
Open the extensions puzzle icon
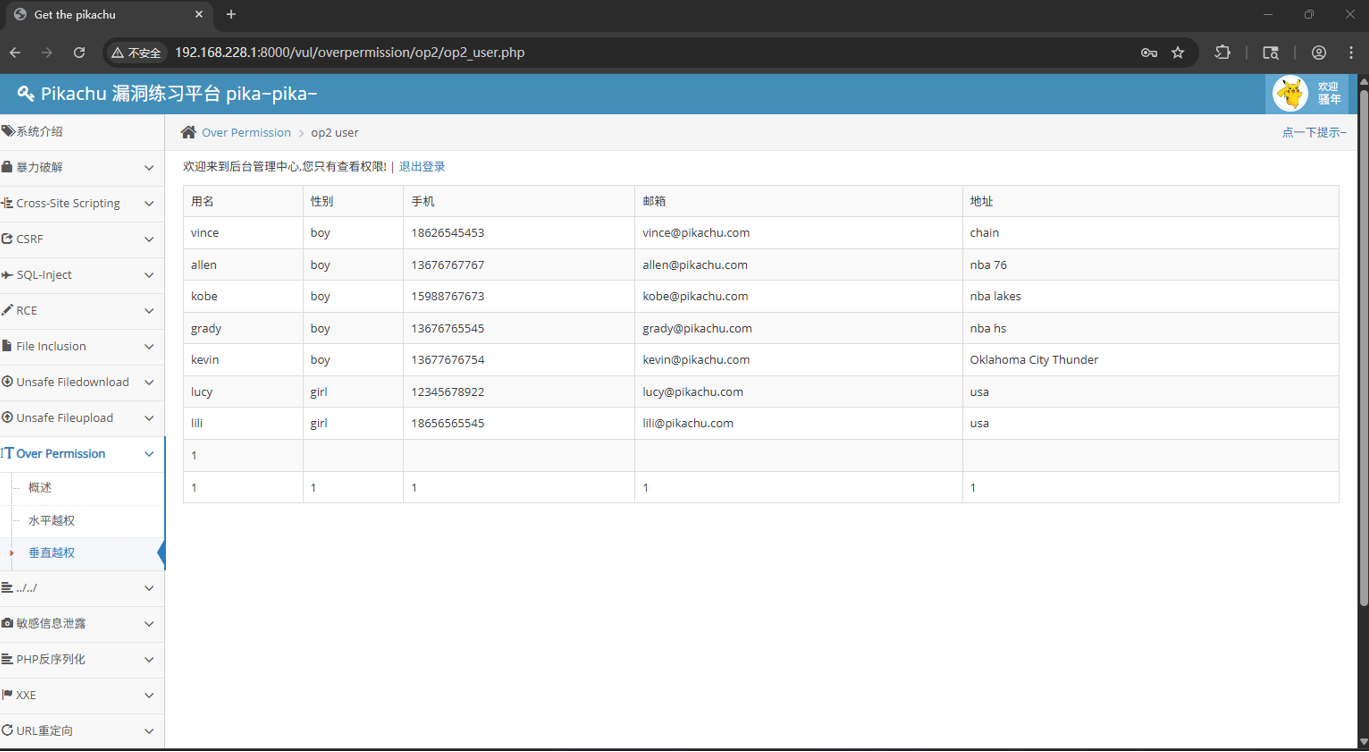(x=1222, y=52)
